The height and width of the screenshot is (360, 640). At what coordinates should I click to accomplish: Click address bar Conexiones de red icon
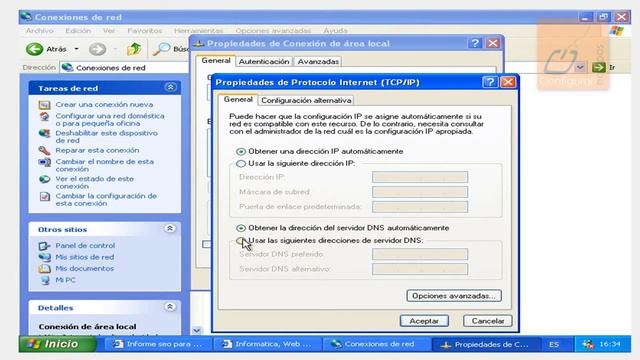(x=67, y=67)
